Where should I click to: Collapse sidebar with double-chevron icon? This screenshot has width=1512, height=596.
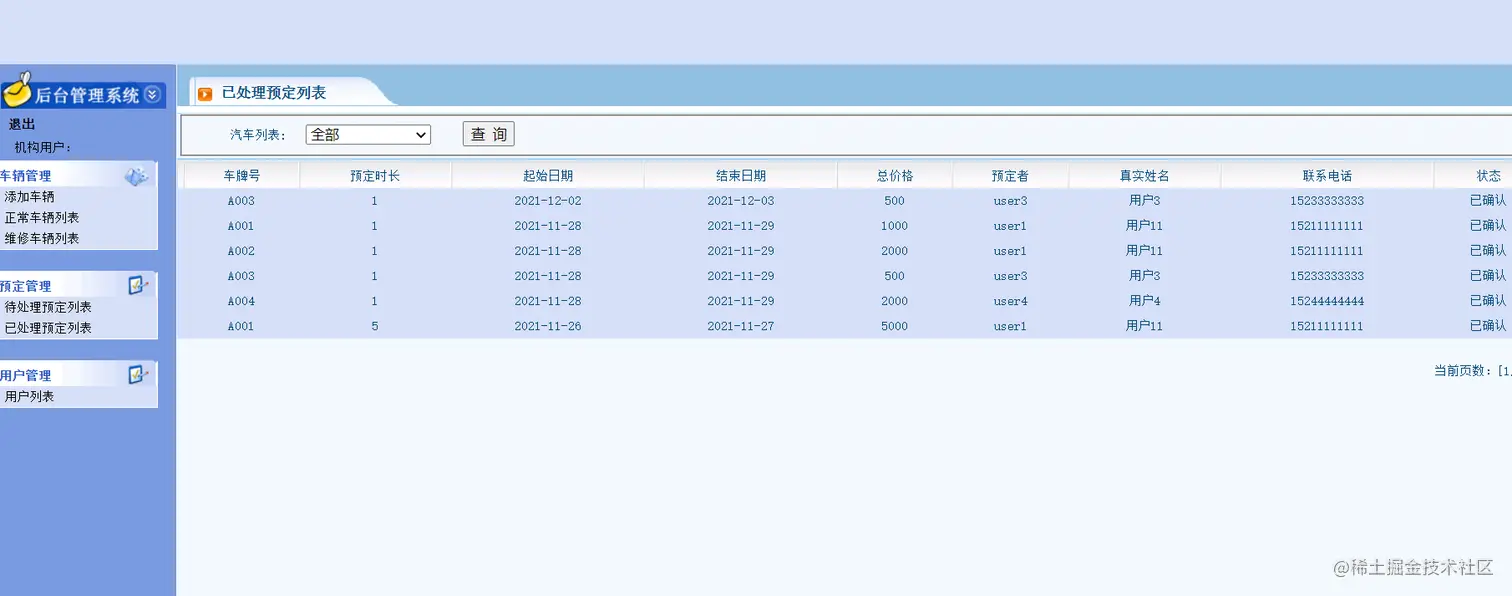152,95
